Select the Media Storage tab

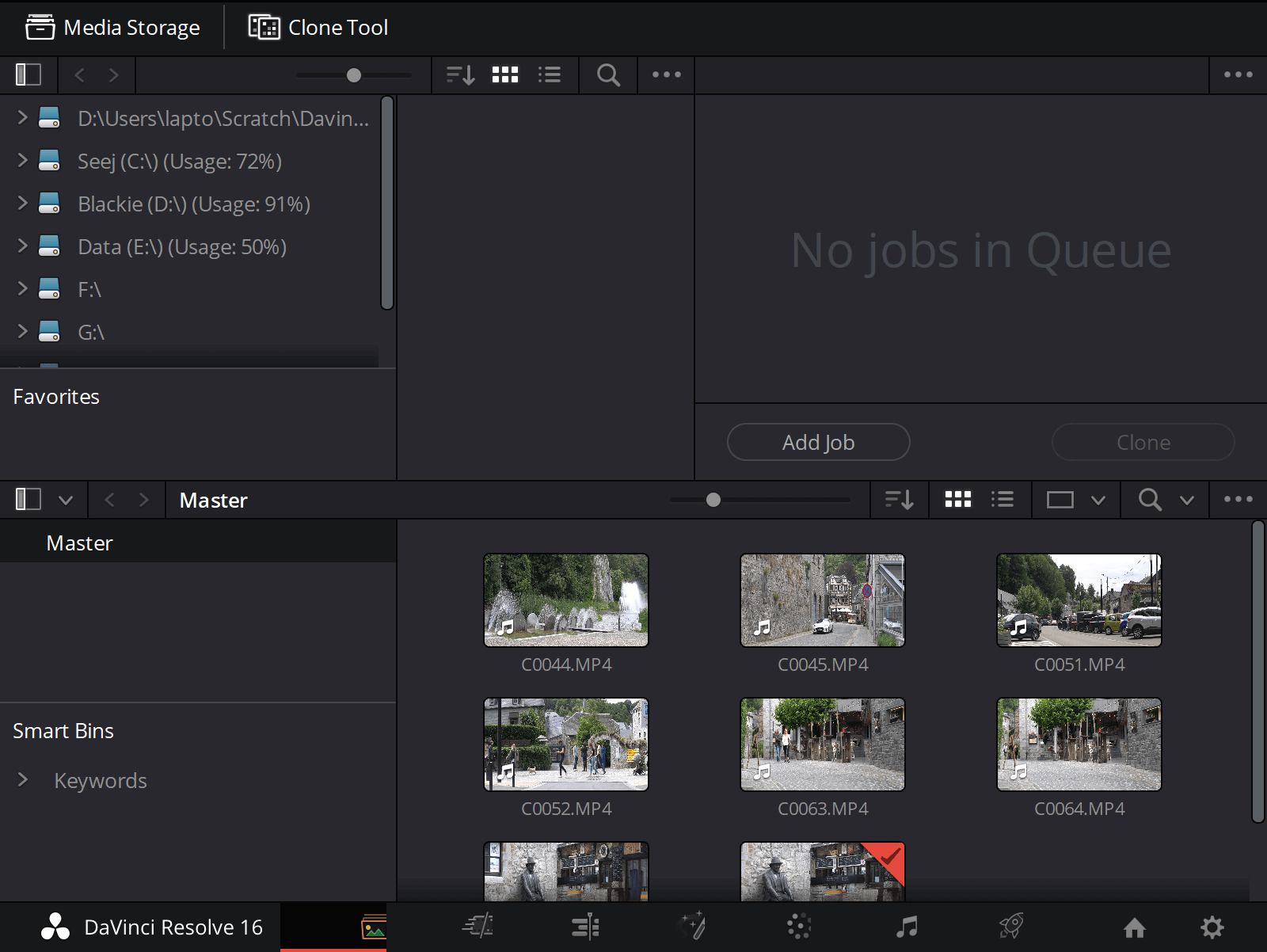tap(113, 27)
